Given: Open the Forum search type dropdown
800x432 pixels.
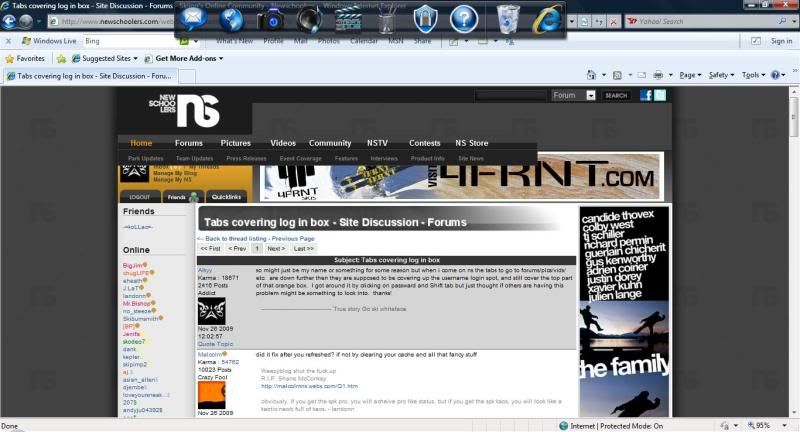Looking at the screenshot, I should click(x=591, y=95).
